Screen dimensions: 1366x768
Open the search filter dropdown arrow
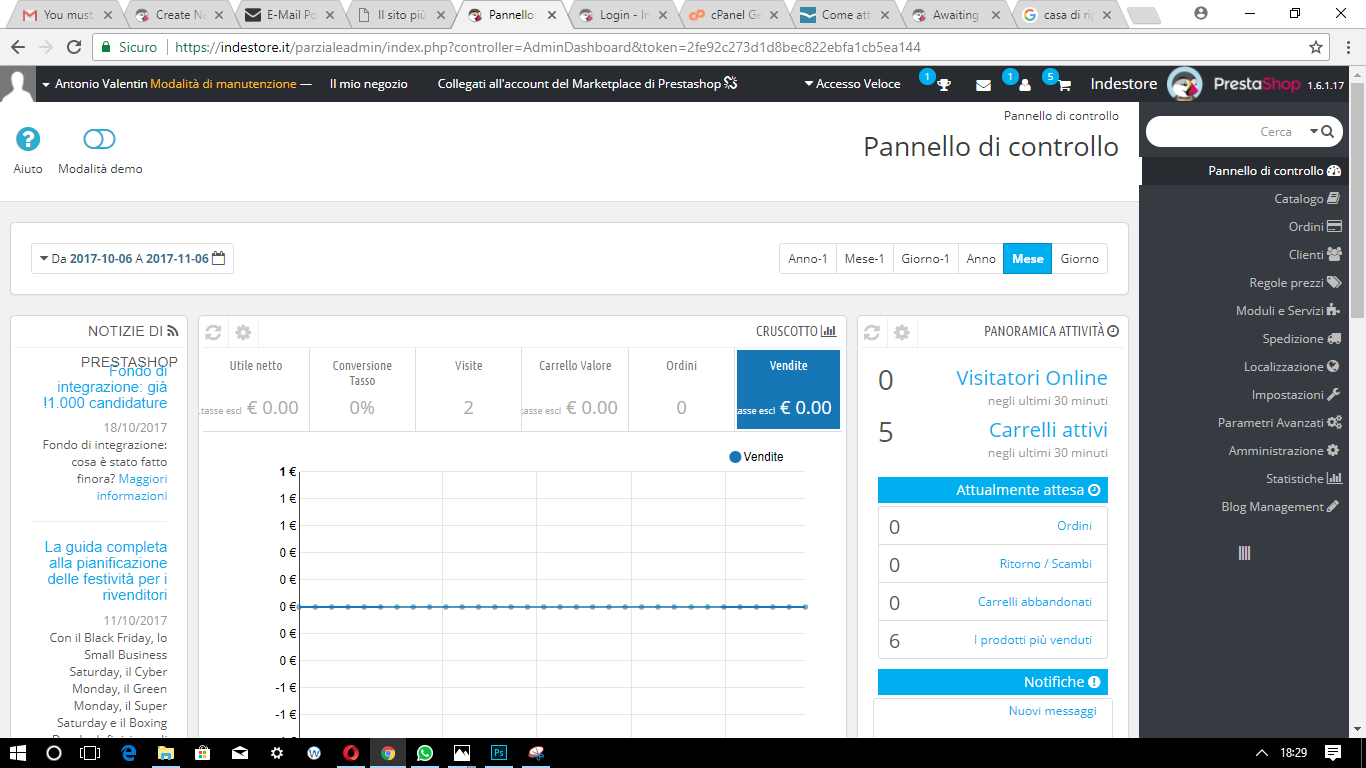tap(1312, 131)
